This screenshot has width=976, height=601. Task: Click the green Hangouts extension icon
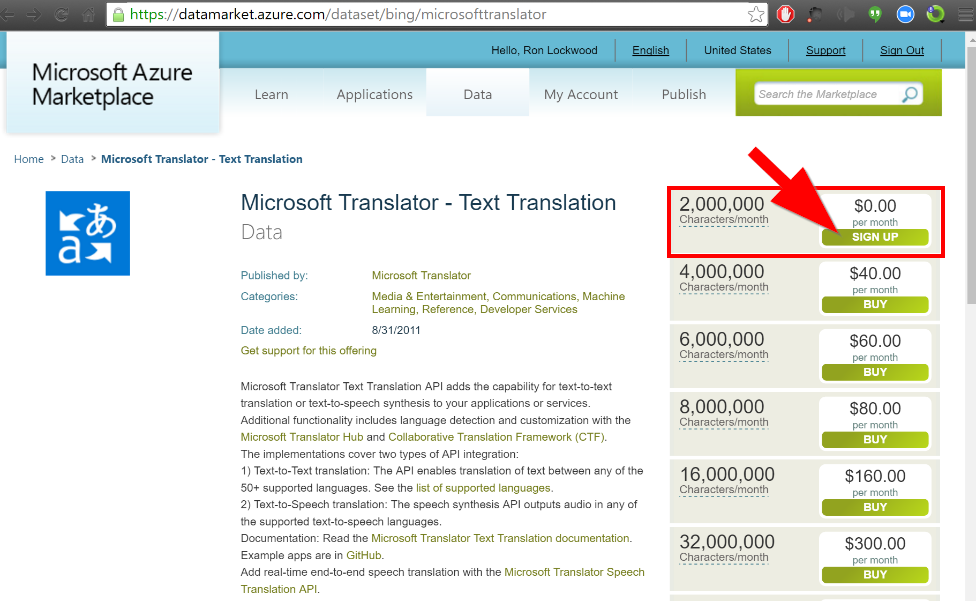[875, 15]
